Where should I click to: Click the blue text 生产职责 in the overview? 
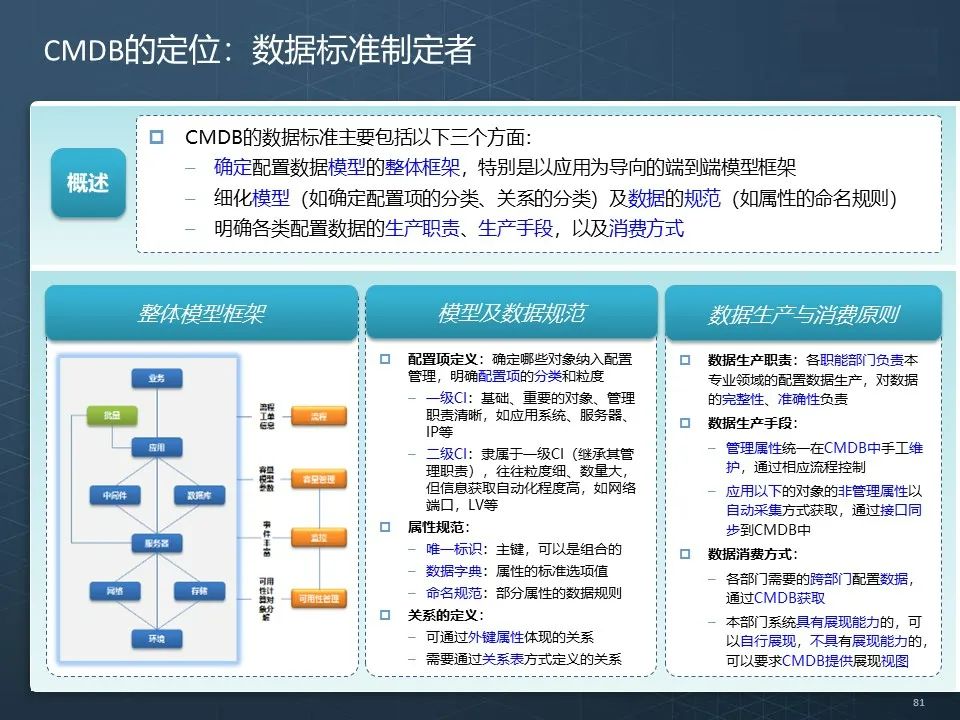422,228
